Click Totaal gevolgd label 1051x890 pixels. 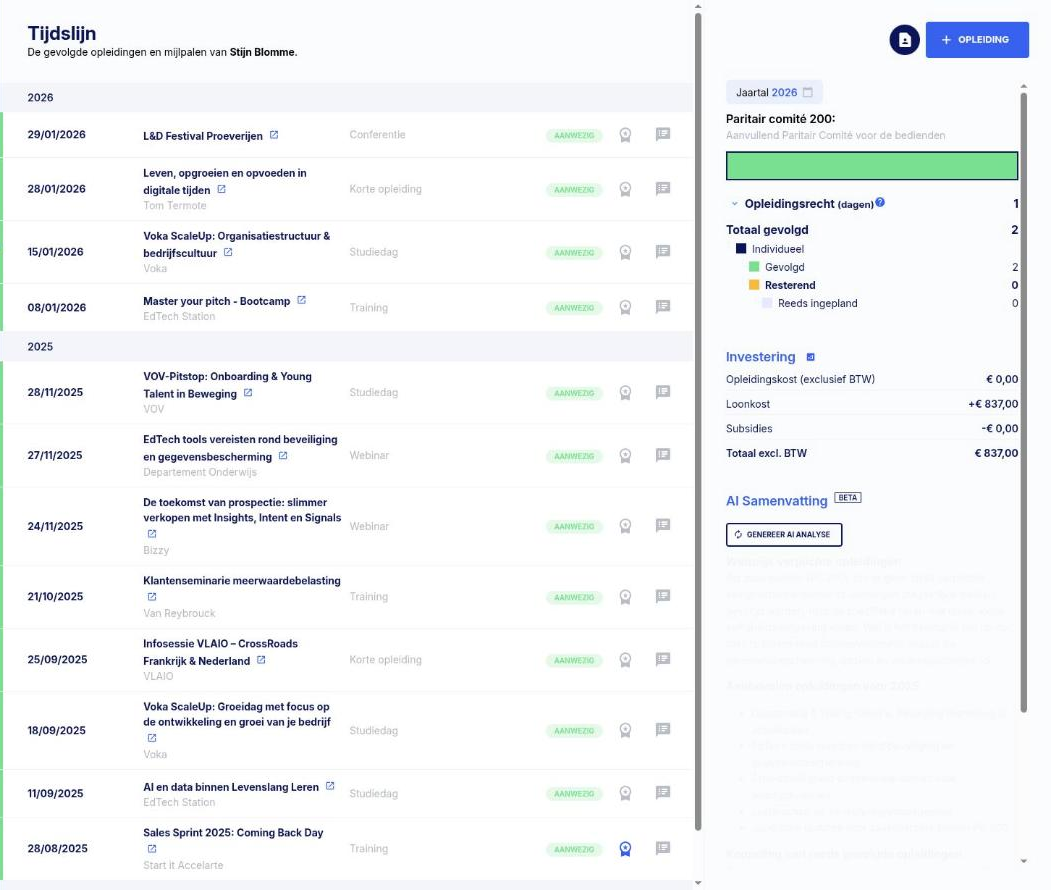point(767,230)
